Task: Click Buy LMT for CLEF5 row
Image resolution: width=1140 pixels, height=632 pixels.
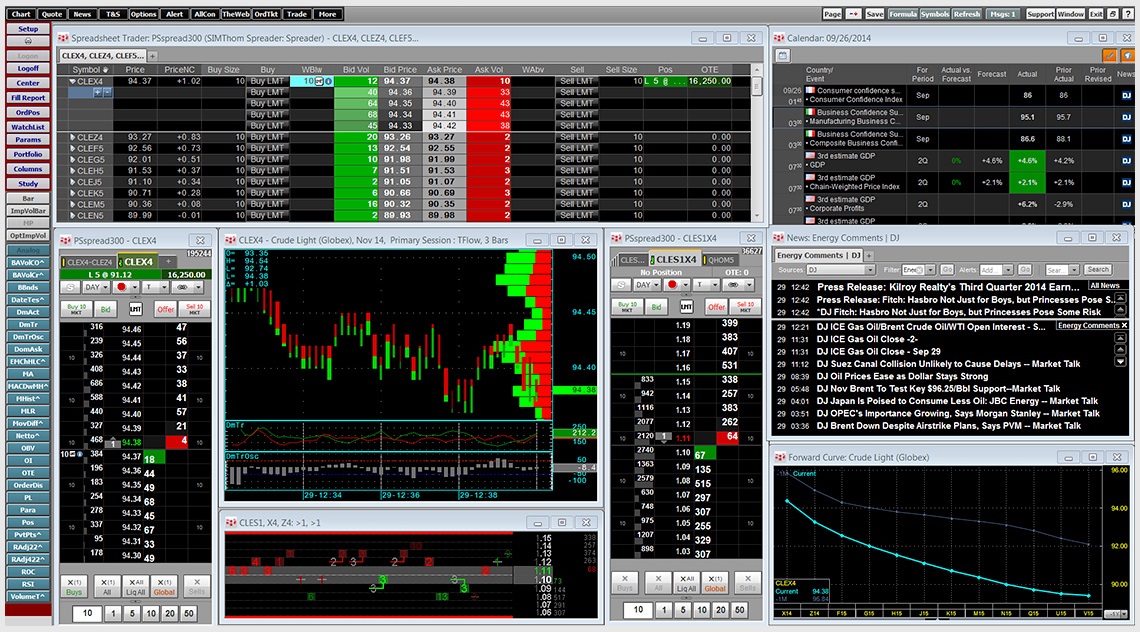Action: tap(268, 148)
